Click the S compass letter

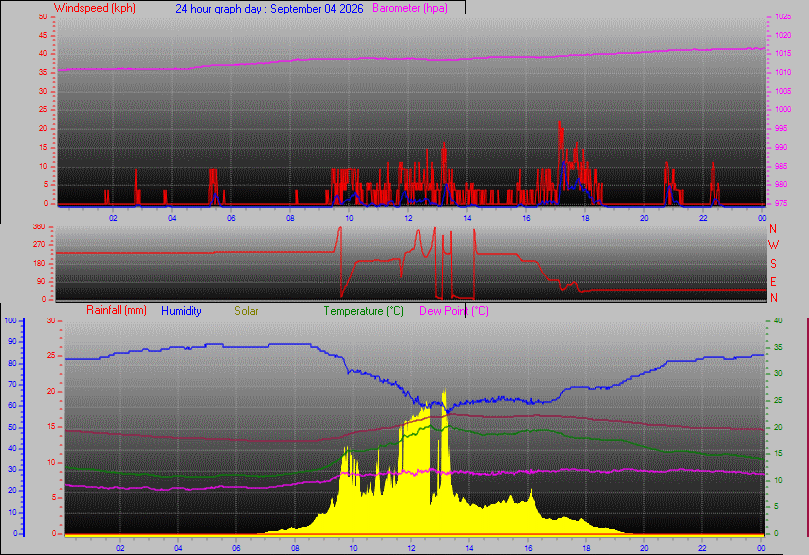773,264
